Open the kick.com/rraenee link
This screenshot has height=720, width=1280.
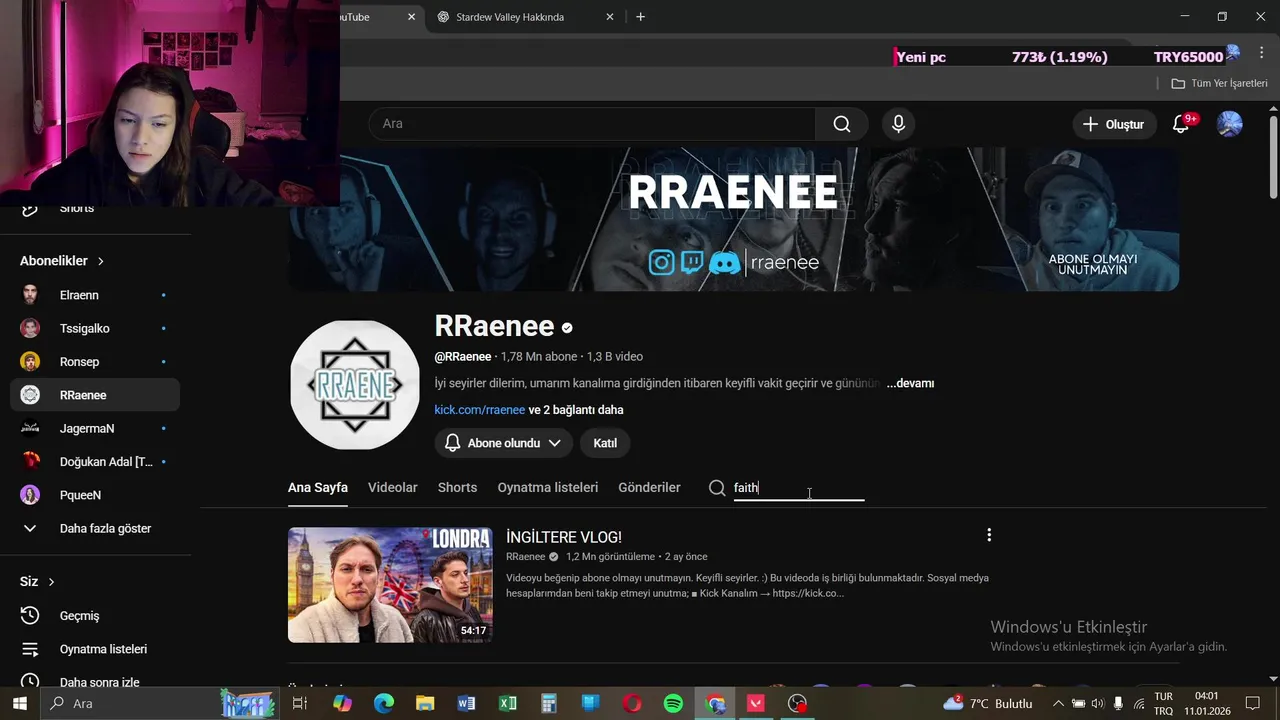coord(479,410)
